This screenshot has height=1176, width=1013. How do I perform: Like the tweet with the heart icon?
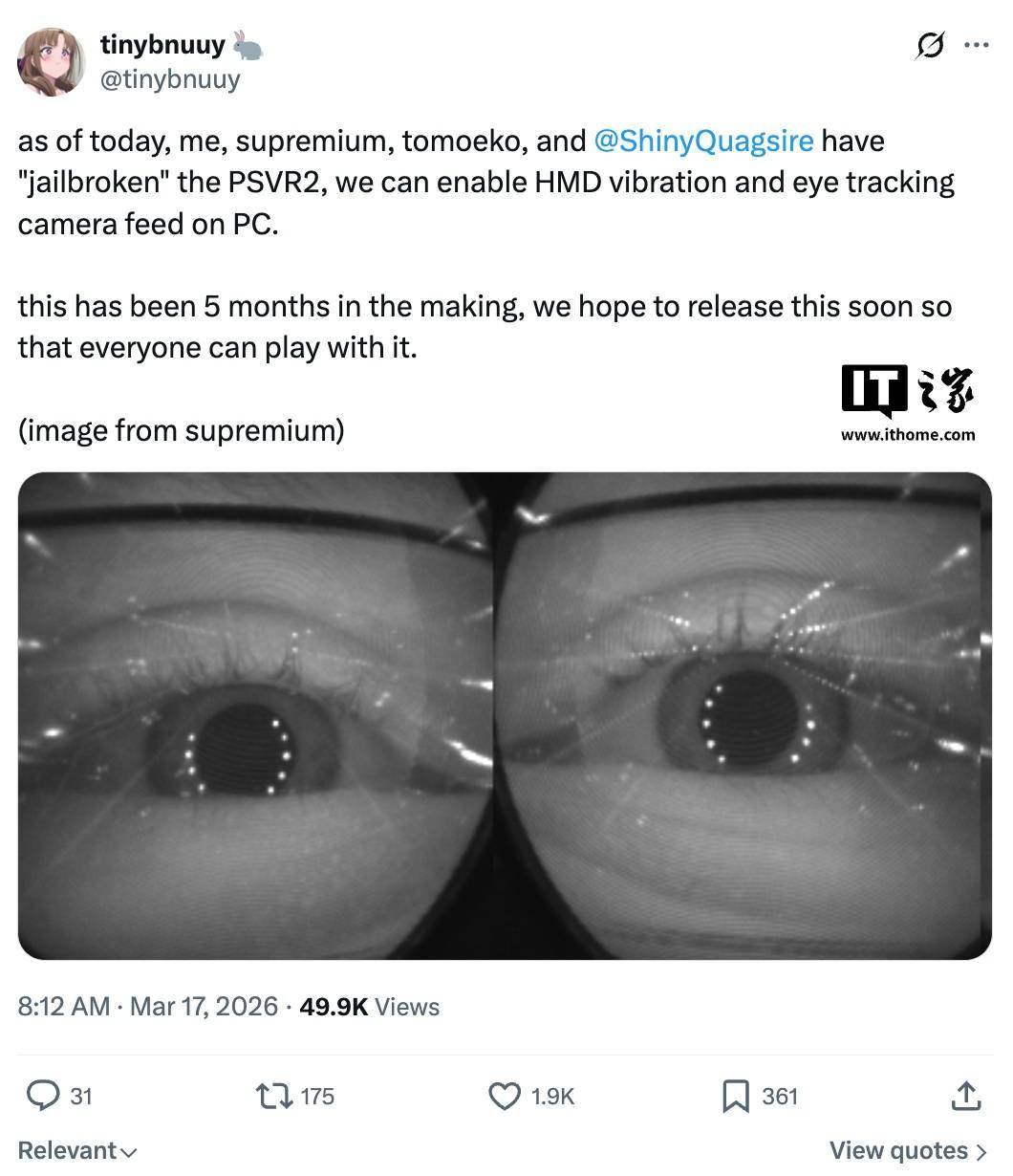click(505, 1096)
